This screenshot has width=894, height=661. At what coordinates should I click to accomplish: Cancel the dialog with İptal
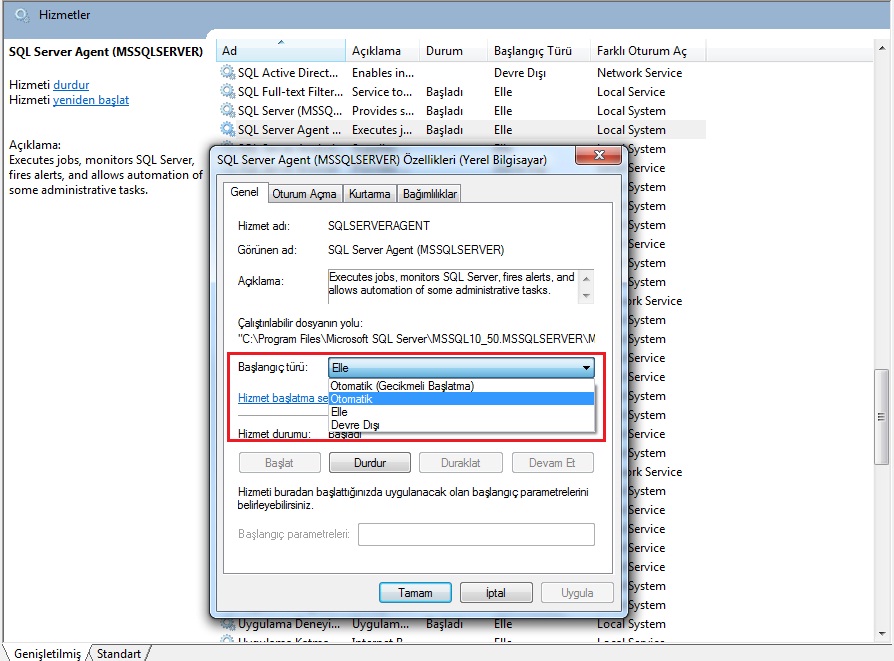(495, 593)
